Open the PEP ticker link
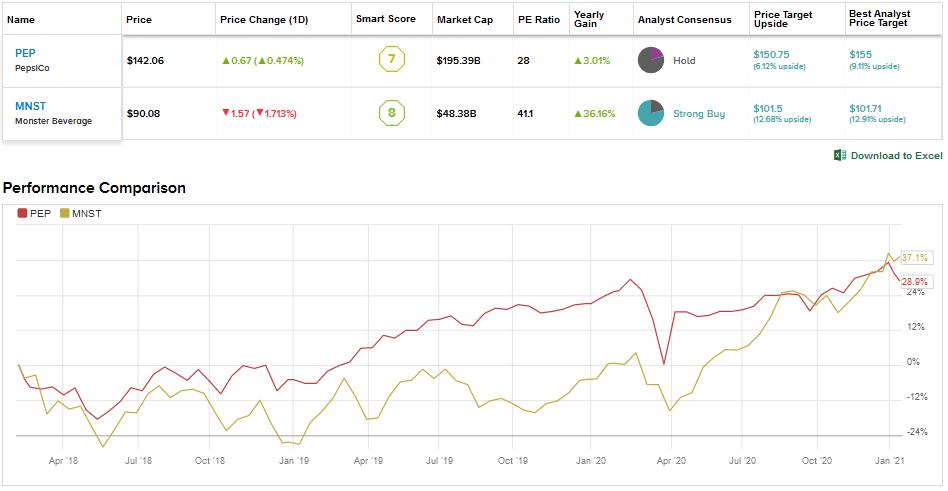Image resolution: width=948 pixels, height=491 pixels. tap(25, 53)
